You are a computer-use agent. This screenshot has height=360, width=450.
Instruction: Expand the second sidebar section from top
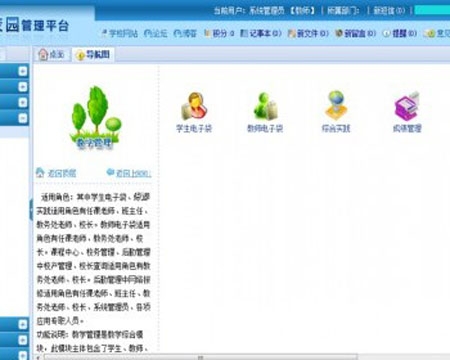[23, 87]
